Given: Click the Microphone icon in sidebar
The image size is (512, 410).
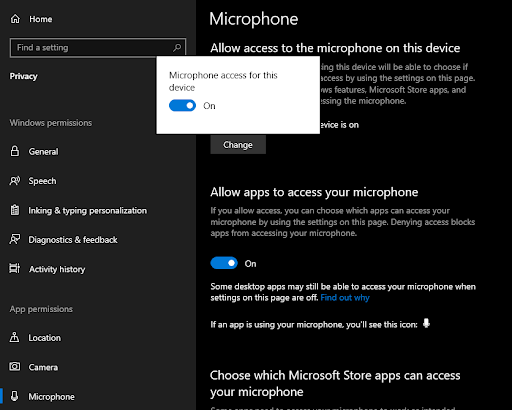Looking at the screenshot, I should [x=15, y=396].
